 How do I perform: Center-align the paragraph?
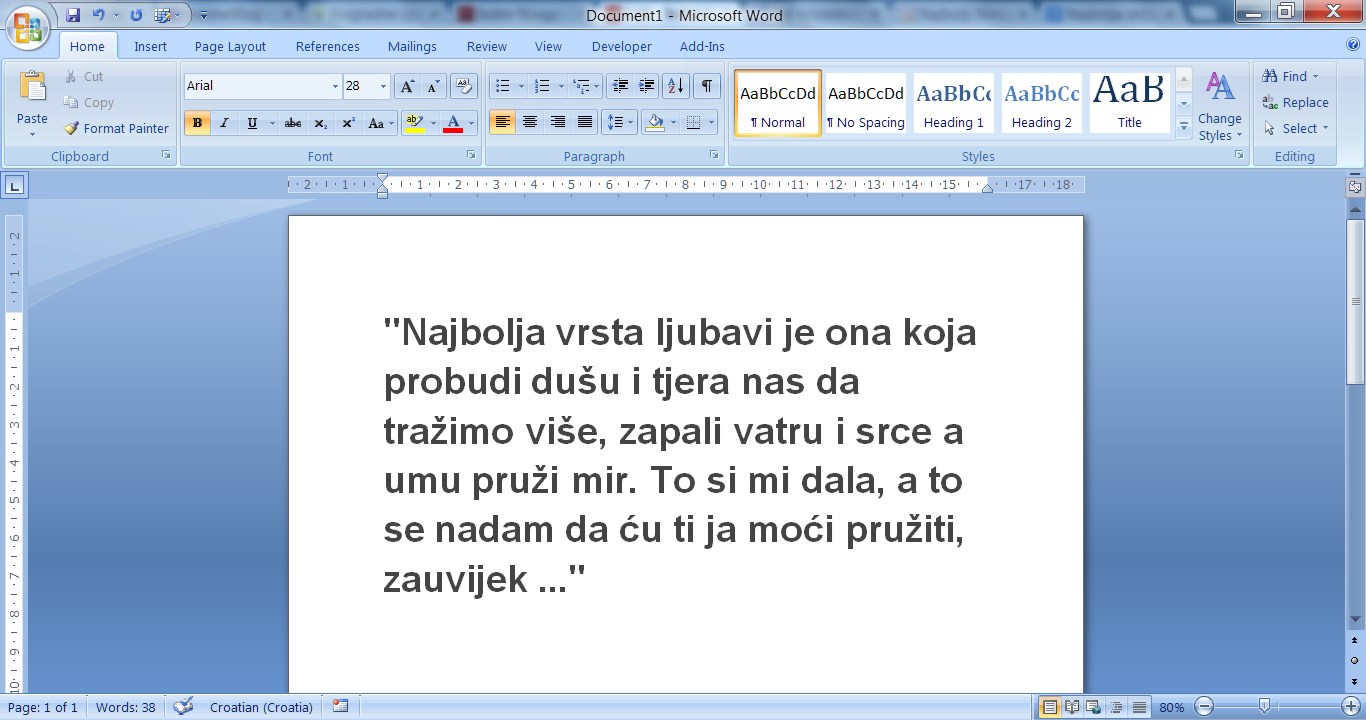point(529,122)
